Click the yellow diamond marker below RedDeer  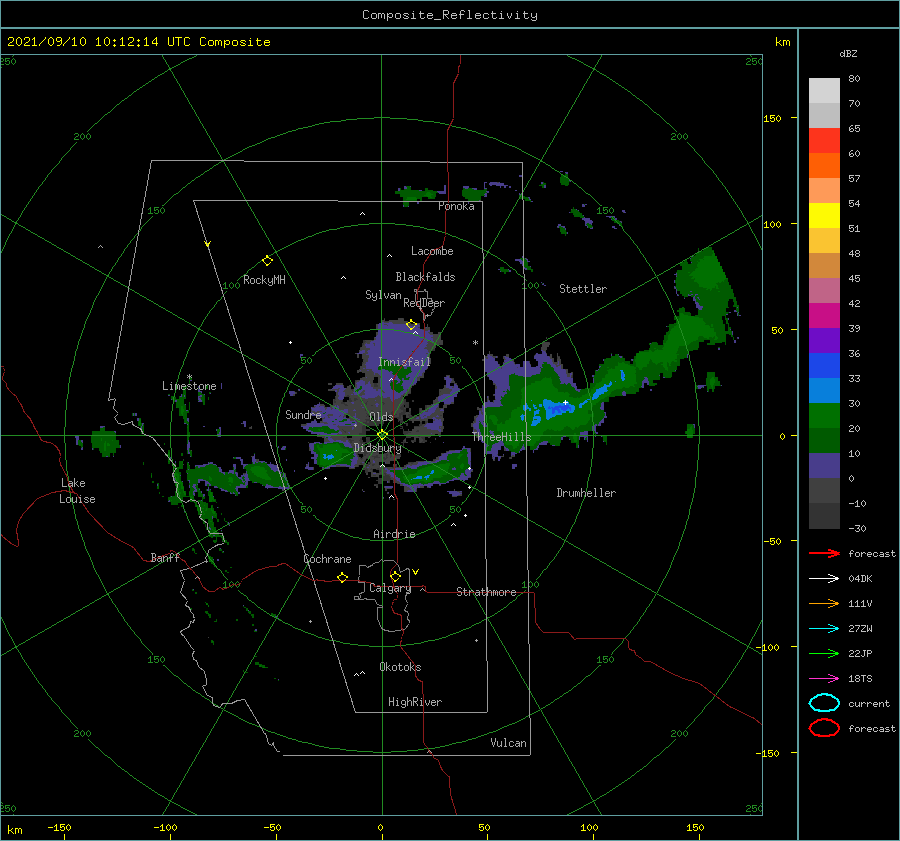pos(412,325)
